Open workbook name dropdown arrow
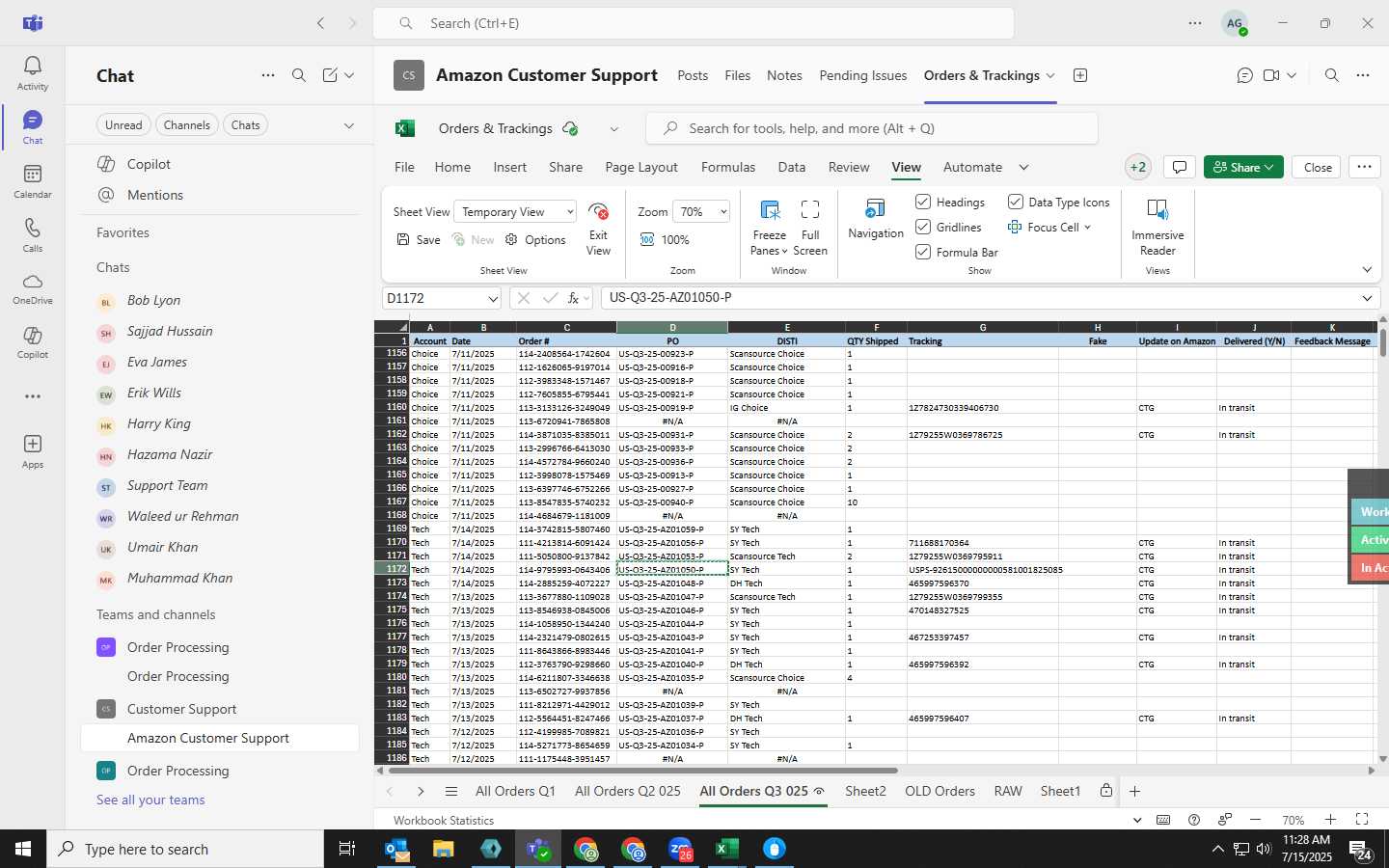This screenshot has height=868, width=1389. 613,129
